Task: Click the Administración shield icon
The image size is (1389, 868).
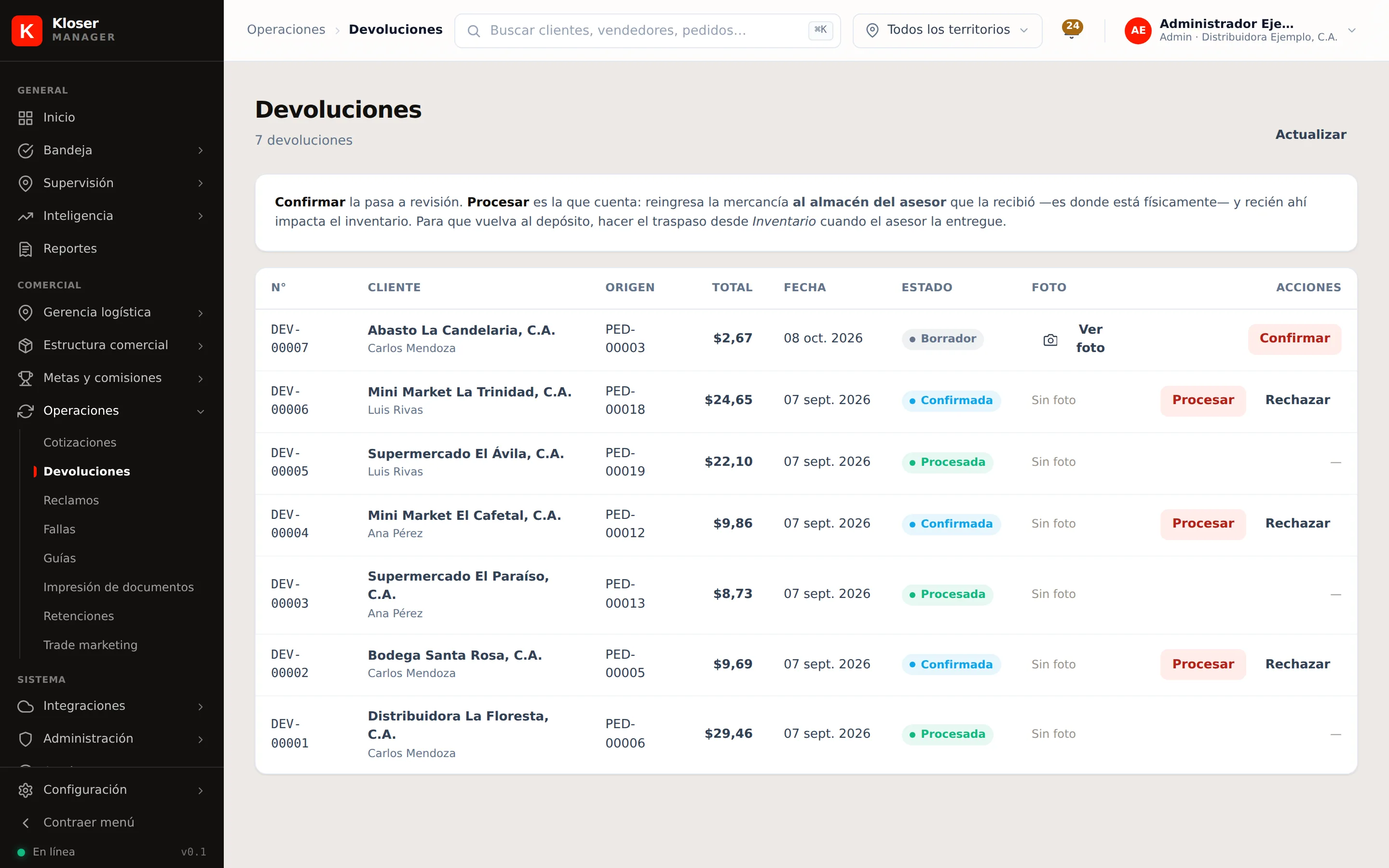Action: tap(25, 738)
